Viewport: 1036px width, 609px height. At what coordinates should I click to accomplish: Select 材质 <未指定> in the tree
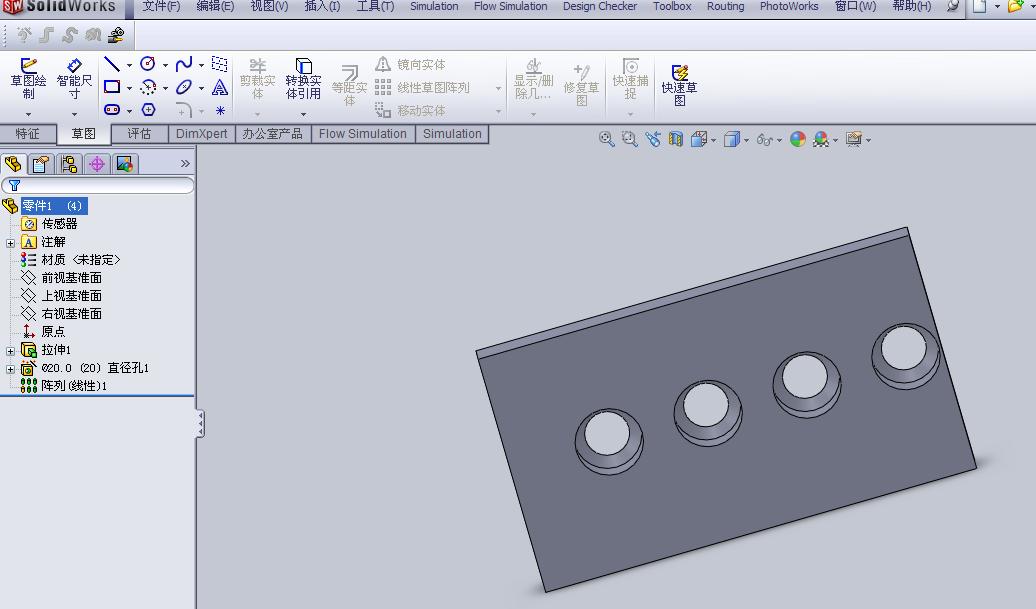pyautogui.click(x=81, y=260)
